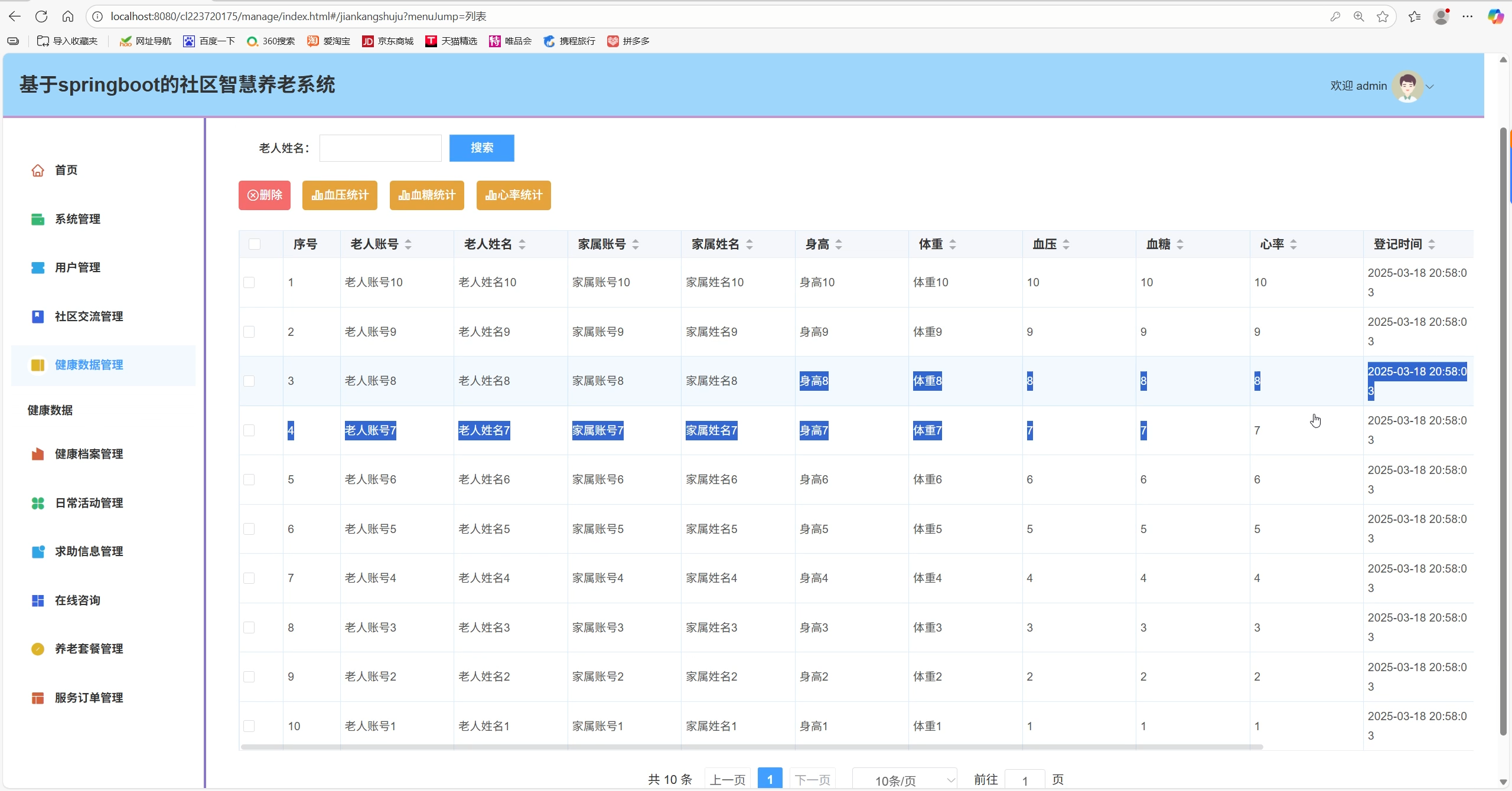
Task: Click the table's horizontal scrollbar
Action: tap(751, 747)
